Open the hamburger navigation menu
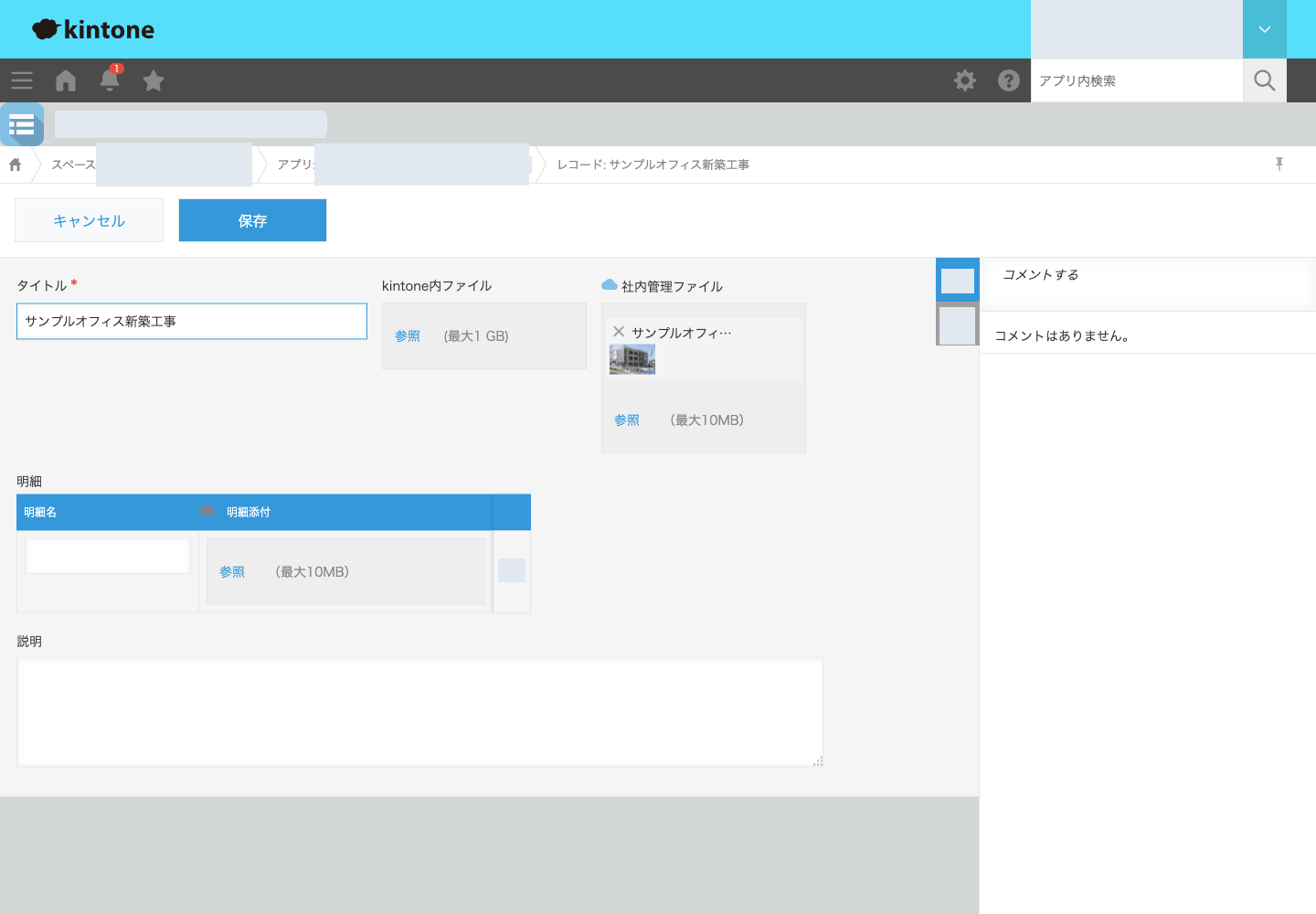1316x914 pixels. tap(22, 80)
